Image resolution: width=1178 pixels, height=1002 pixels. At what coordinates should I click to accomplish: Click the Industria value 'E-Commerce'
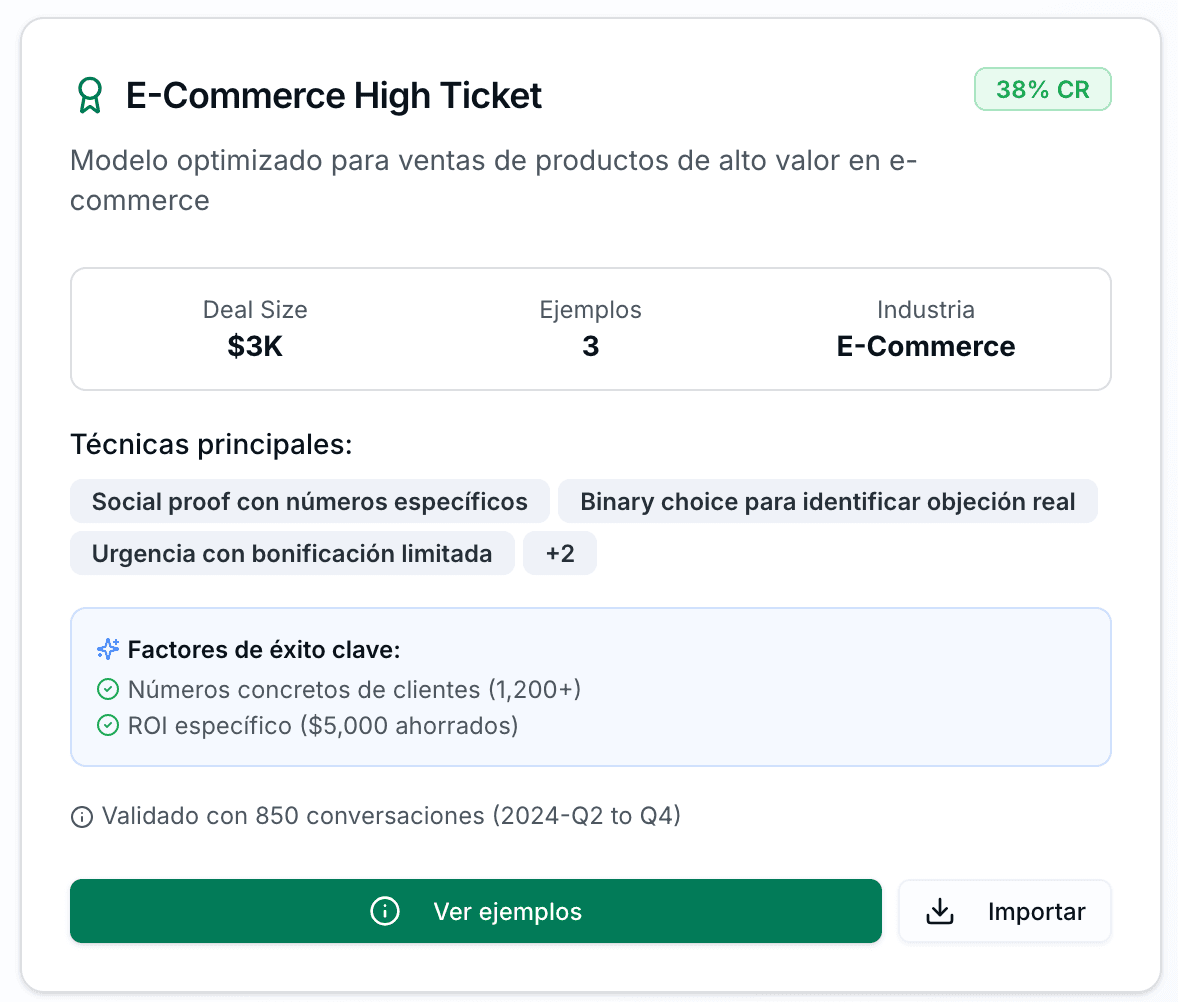point(926,346)
